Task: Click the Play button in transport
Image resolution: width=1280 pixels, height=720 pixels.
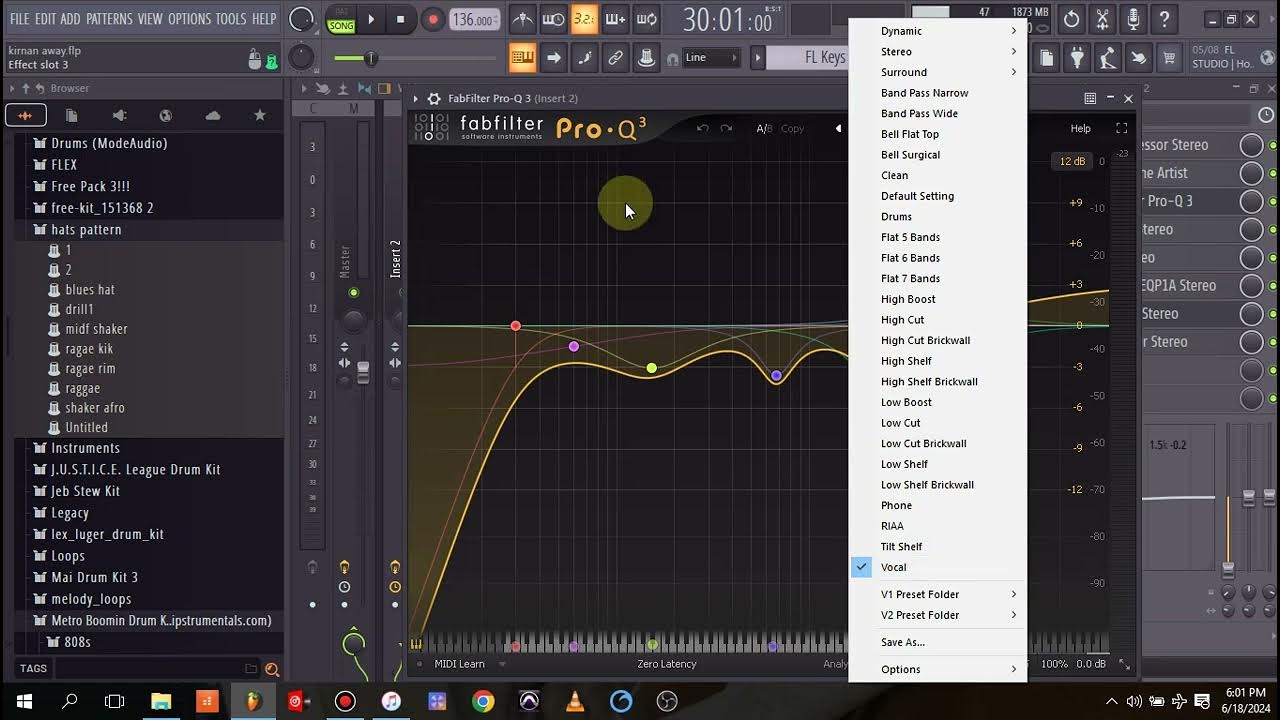Action: pos(371,19)
